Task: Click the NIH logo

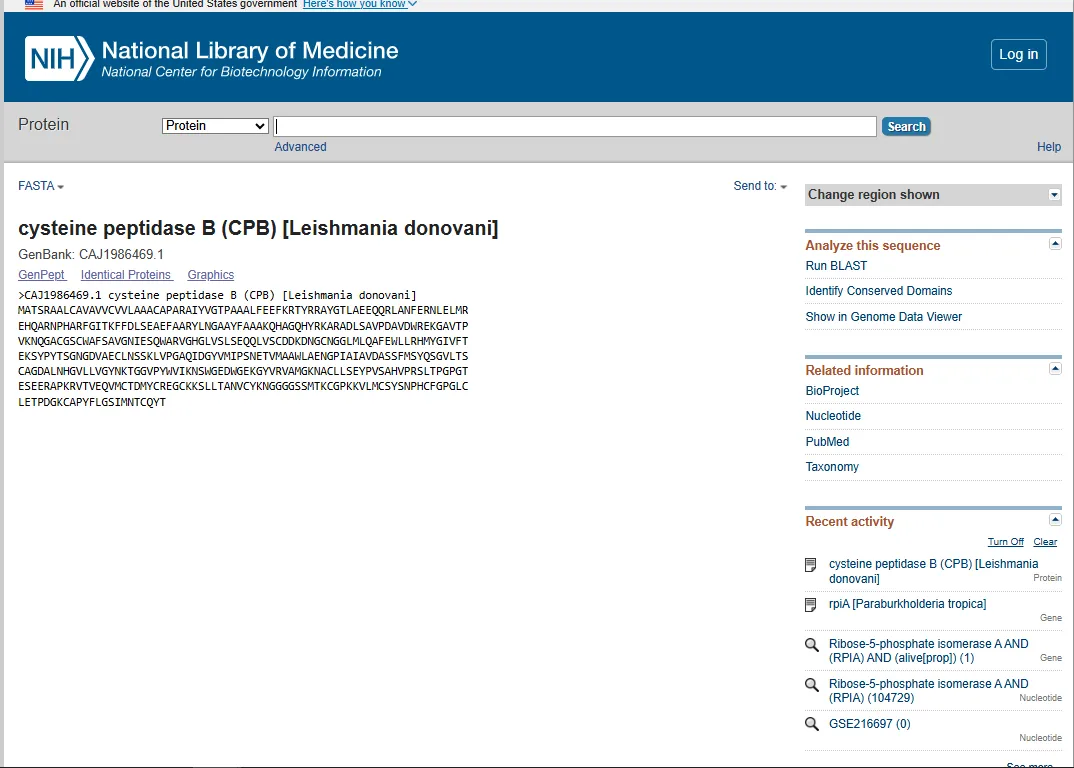Action: [60, 58]
